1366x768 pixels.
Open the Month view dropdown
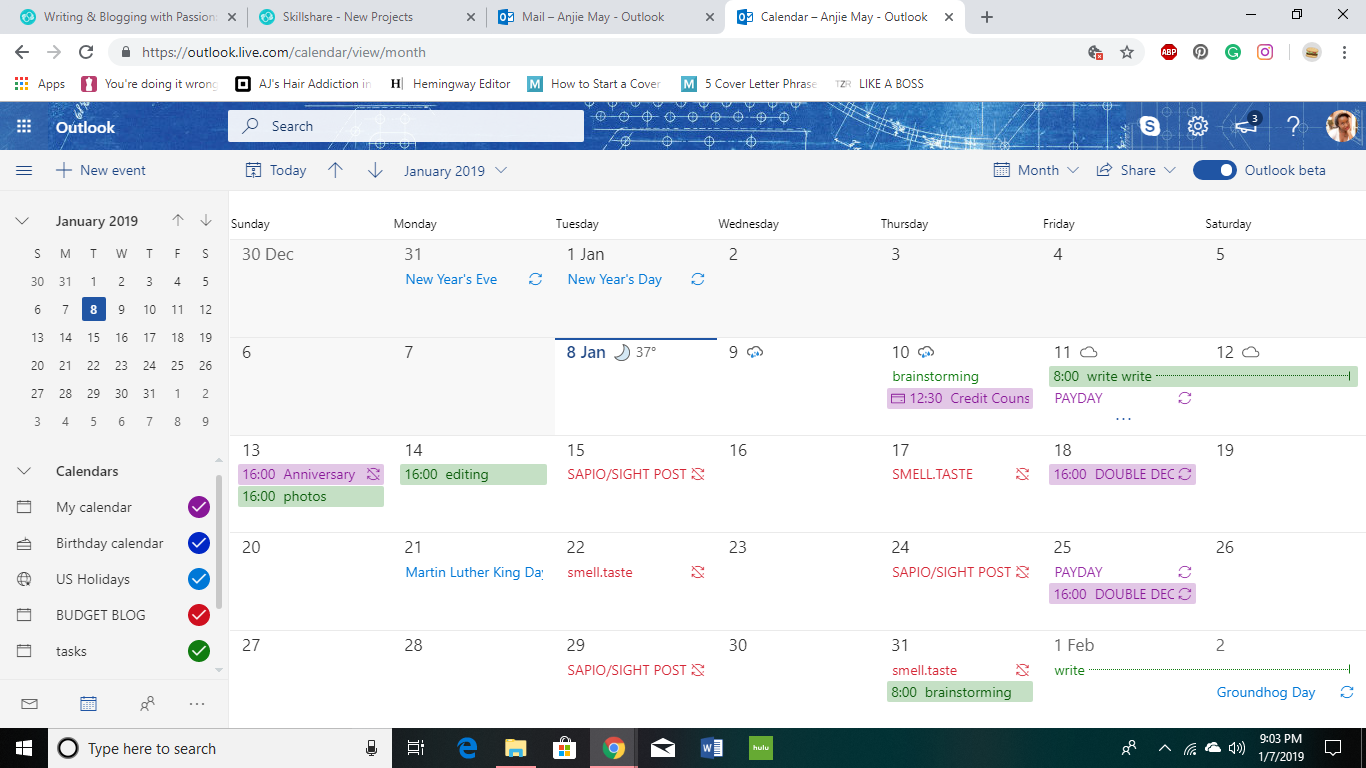coord(1036,170)
